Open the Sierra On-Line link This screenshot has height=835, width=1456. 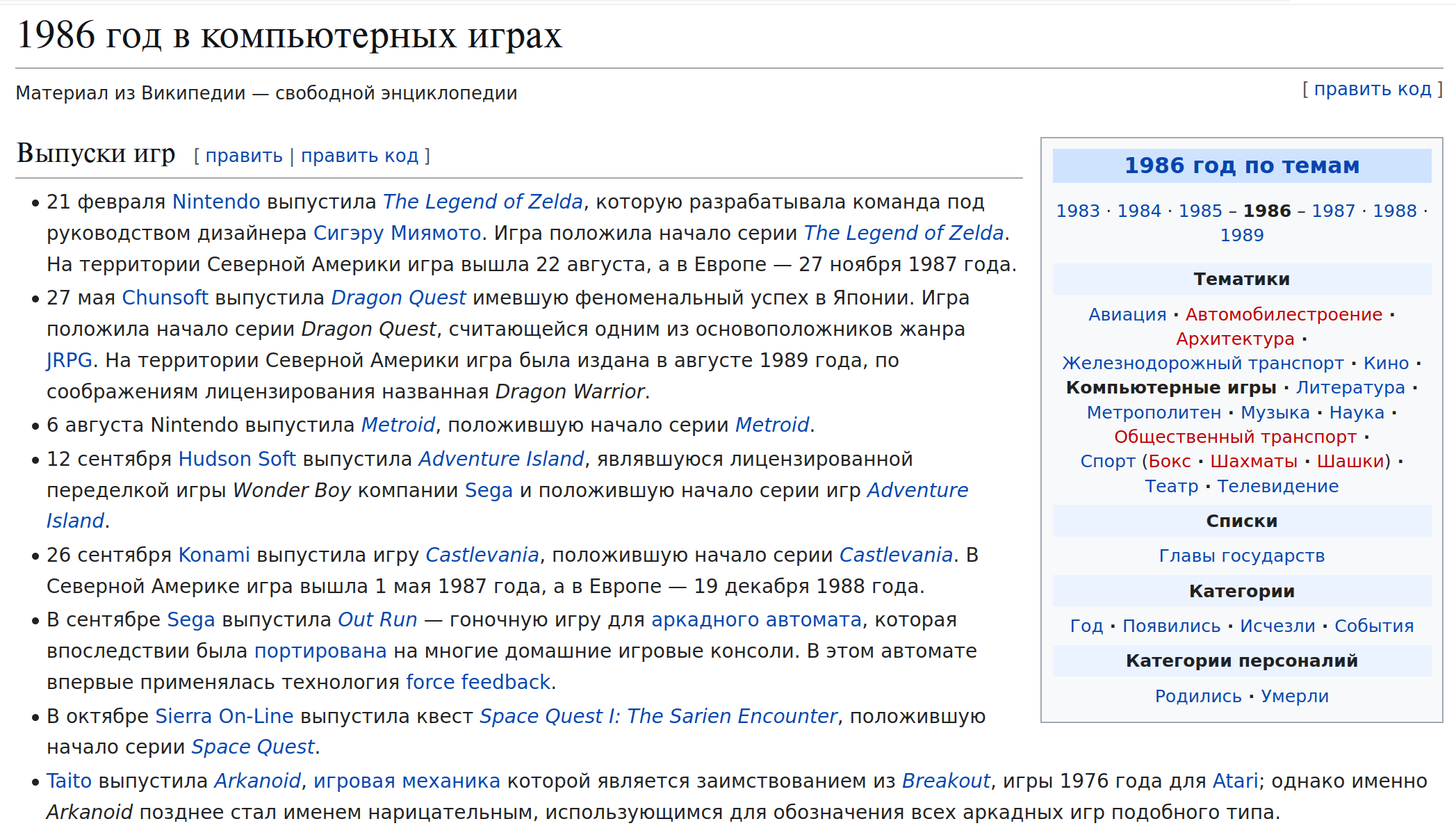(224, 716)
